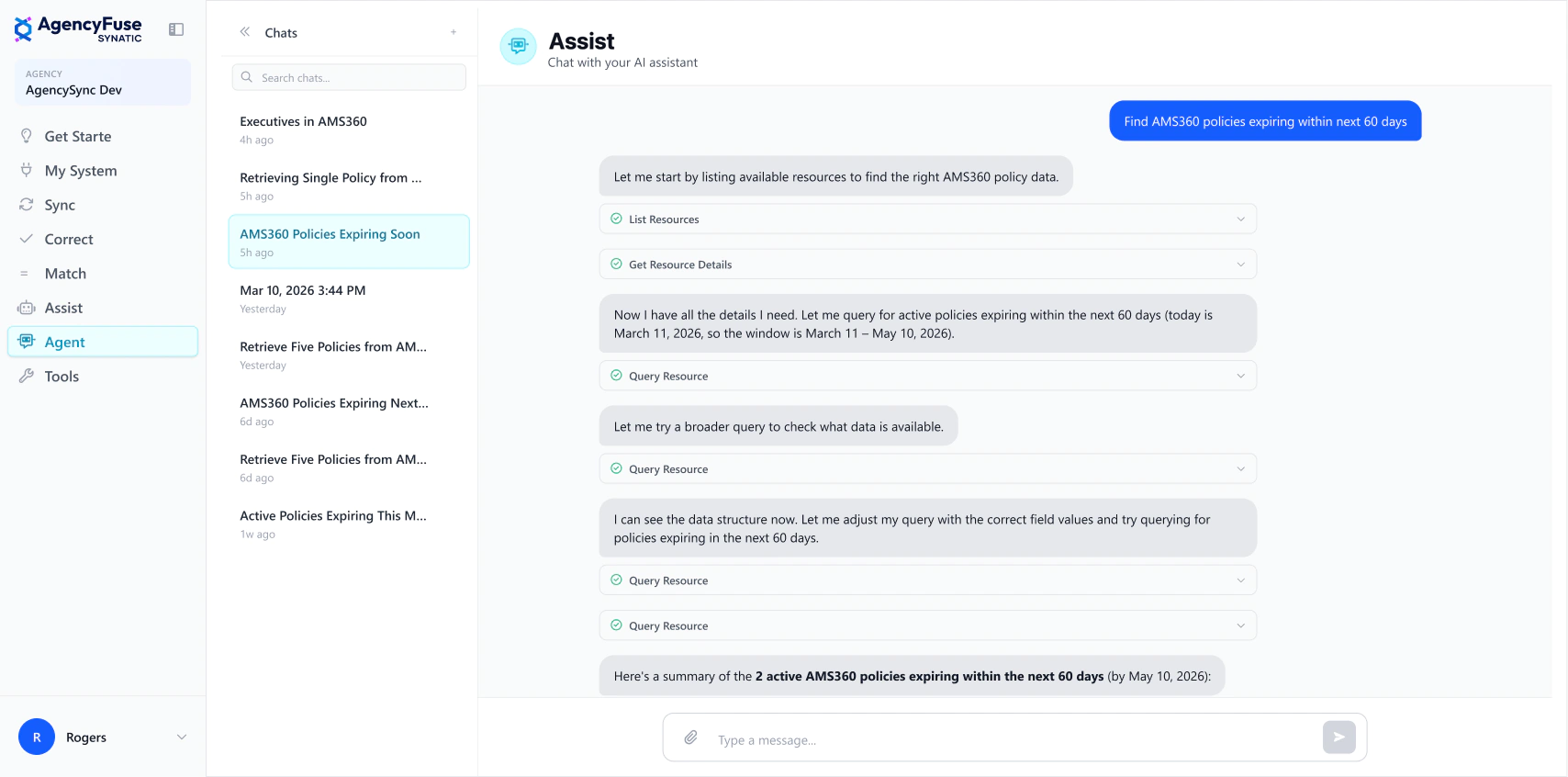Image resolution: width=1568 pixels, height=777 pixels.
Task: Collapse Chats panel with double chevron
Action: click(245, 32)
